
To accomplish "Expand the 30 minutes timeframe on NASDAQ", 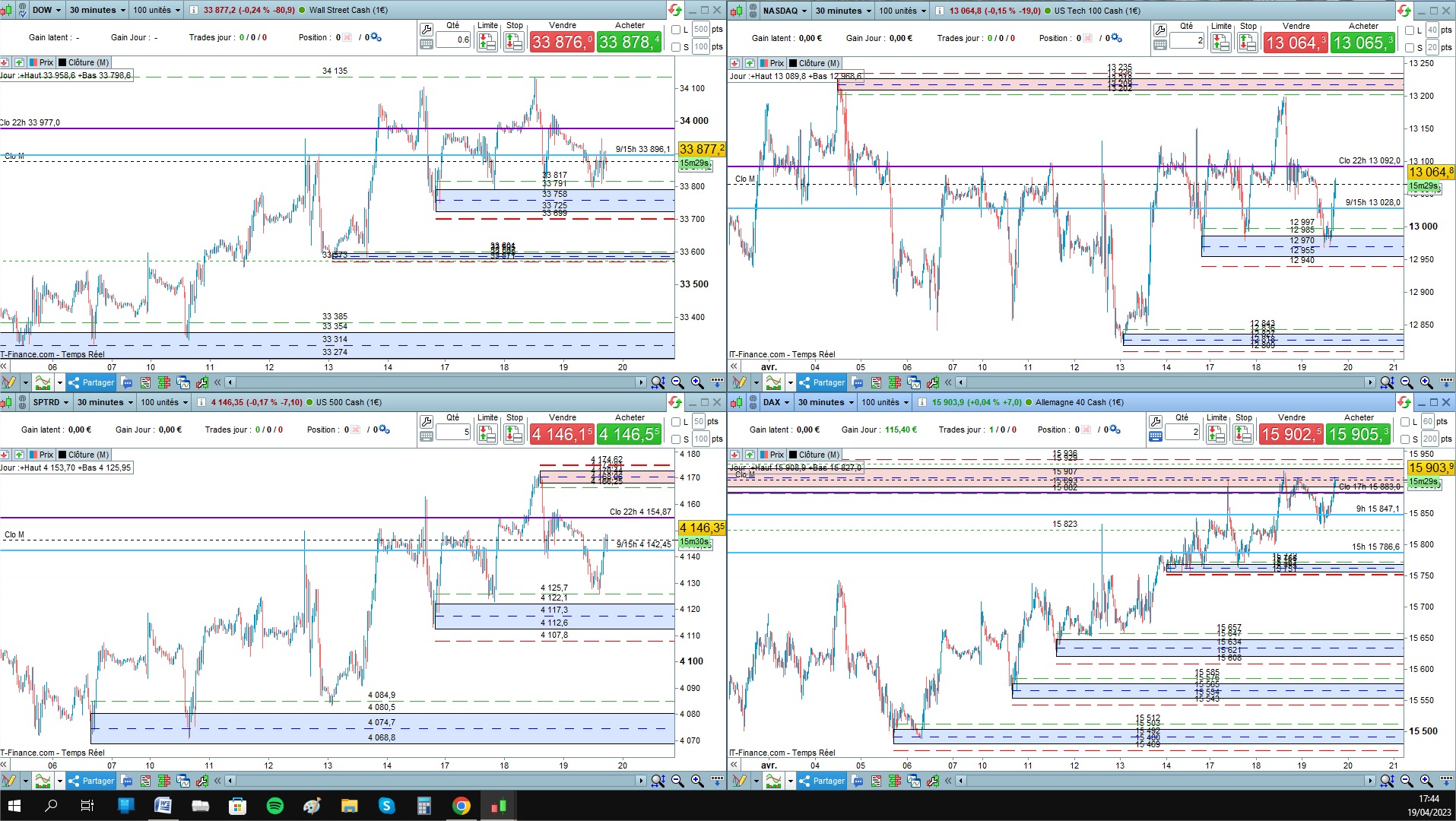I will 843,11.
